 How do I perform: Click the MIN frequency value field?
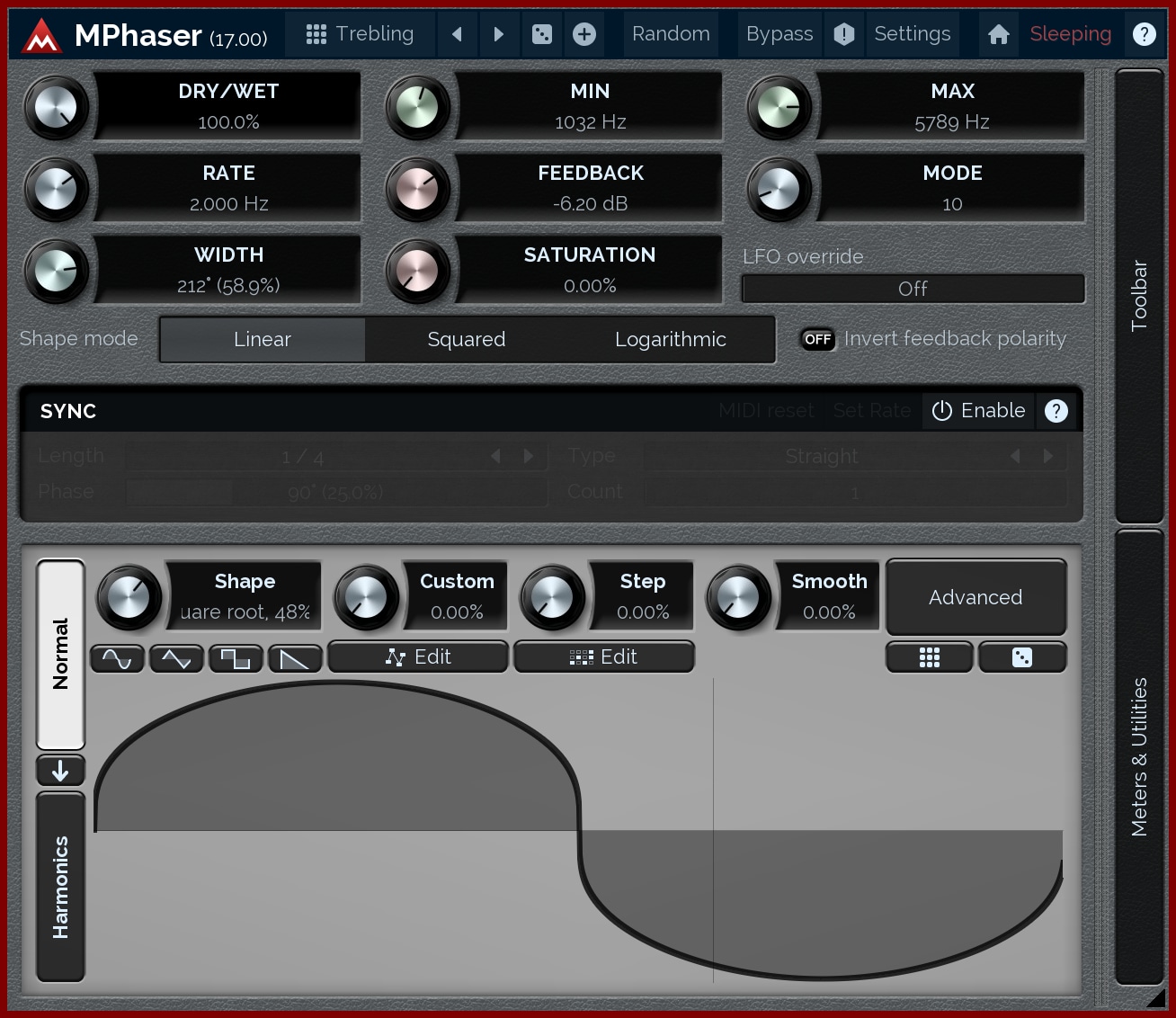[x=590, y=122]
